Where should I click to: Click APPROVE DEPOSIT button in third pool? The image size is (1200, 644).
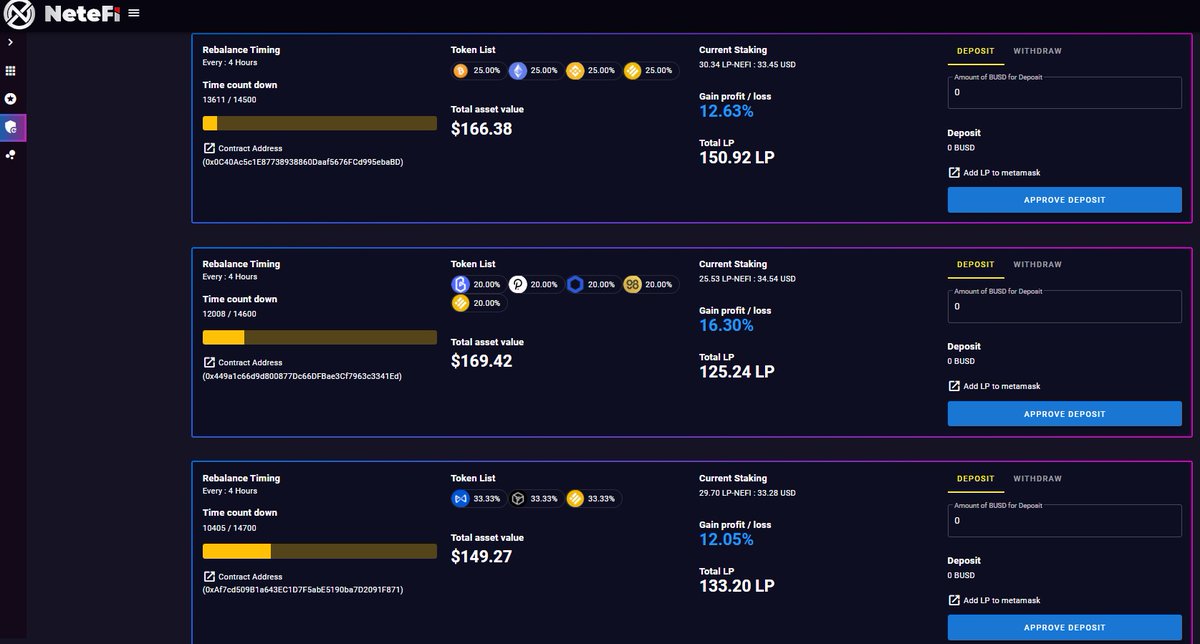coord(1065,628)
